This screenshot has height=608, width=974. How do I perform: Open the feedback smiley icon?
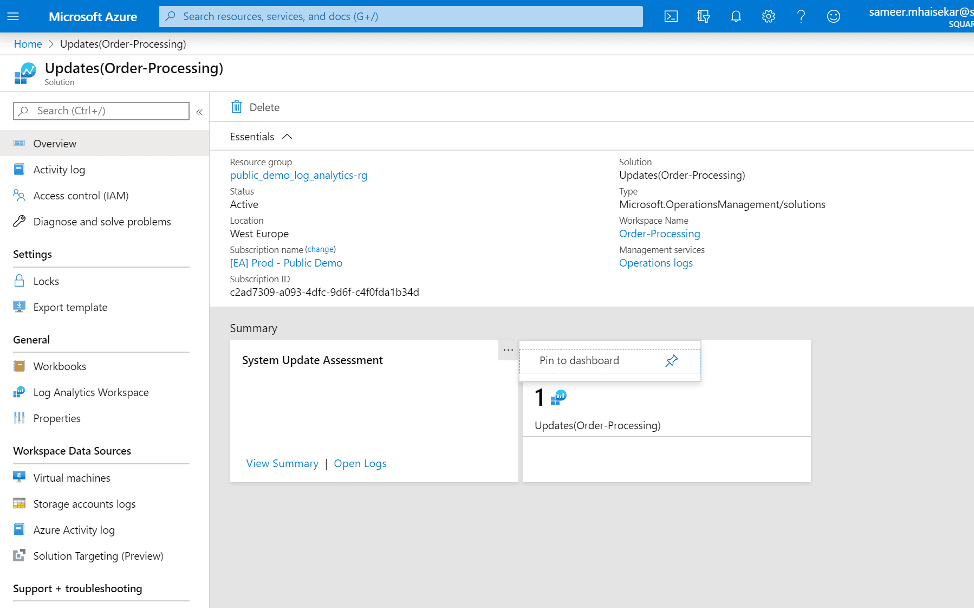834,17
